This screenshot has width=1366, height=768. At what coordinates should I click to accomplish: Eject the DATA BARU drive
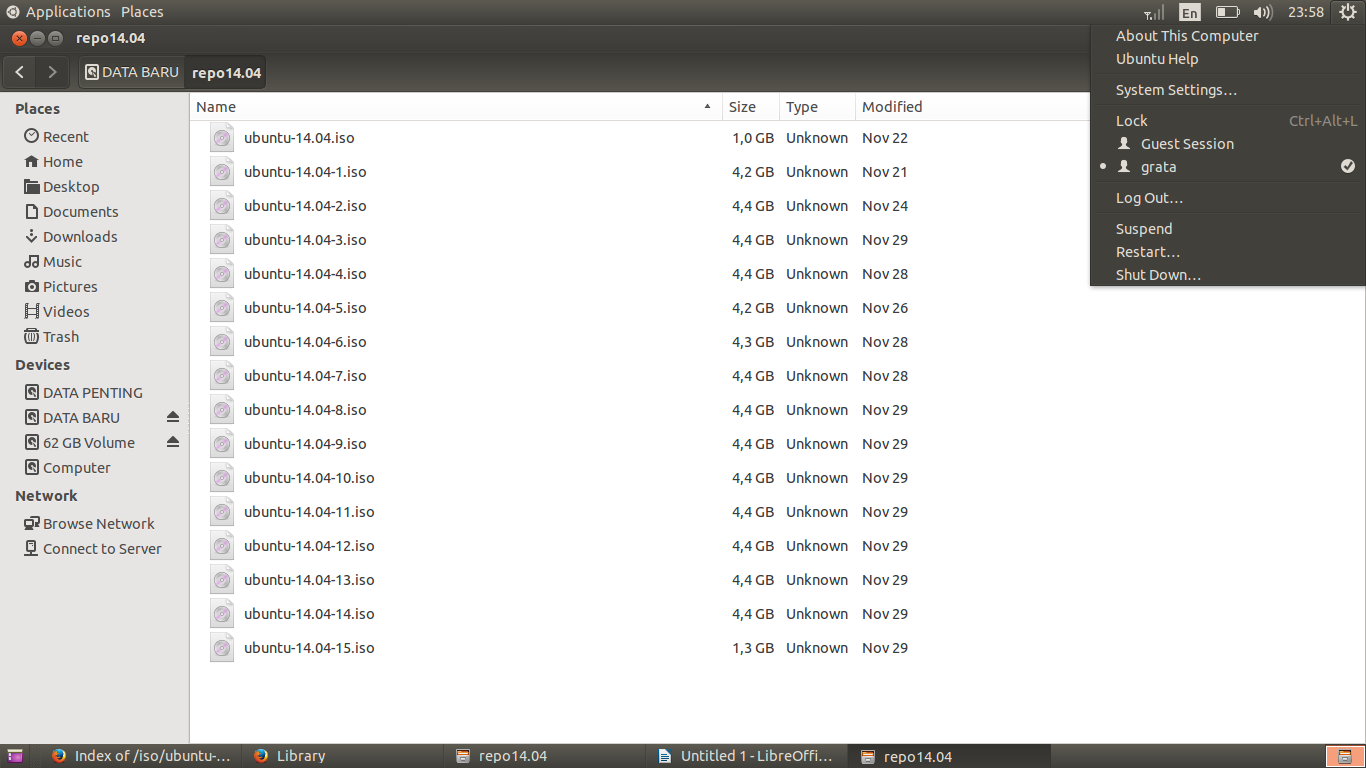[x=173, y=417]
